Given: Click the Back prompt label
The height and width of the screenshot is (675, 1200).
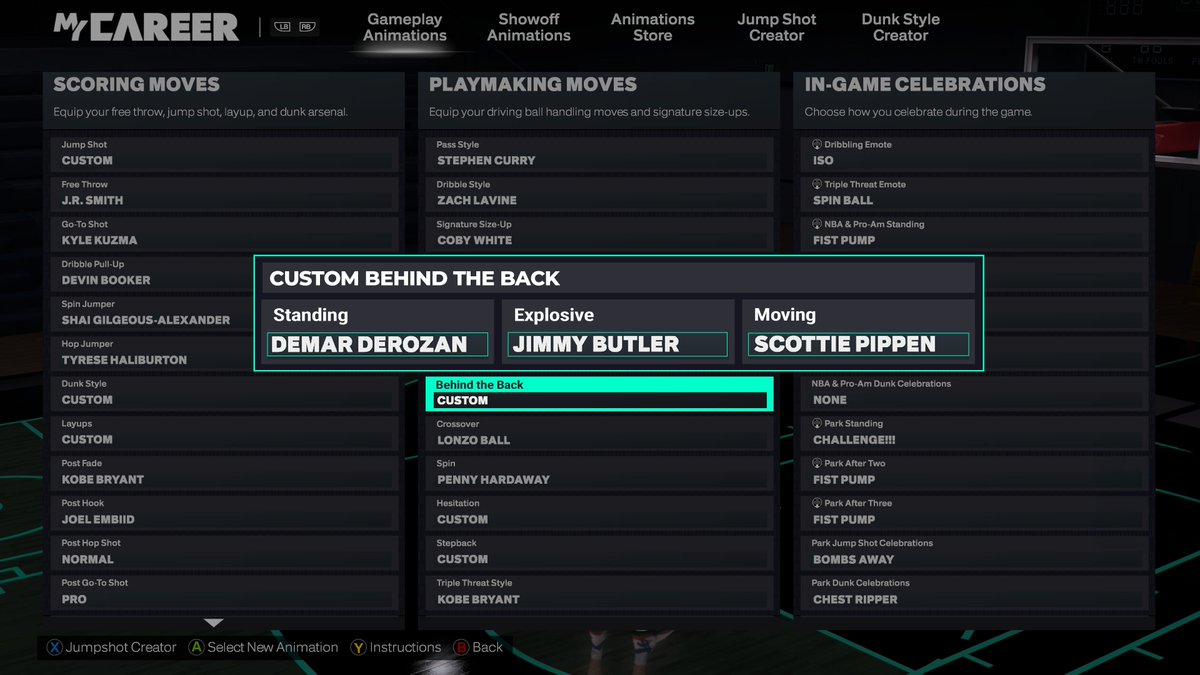Looking at the screenshot, I should click(x=487, y=647).
